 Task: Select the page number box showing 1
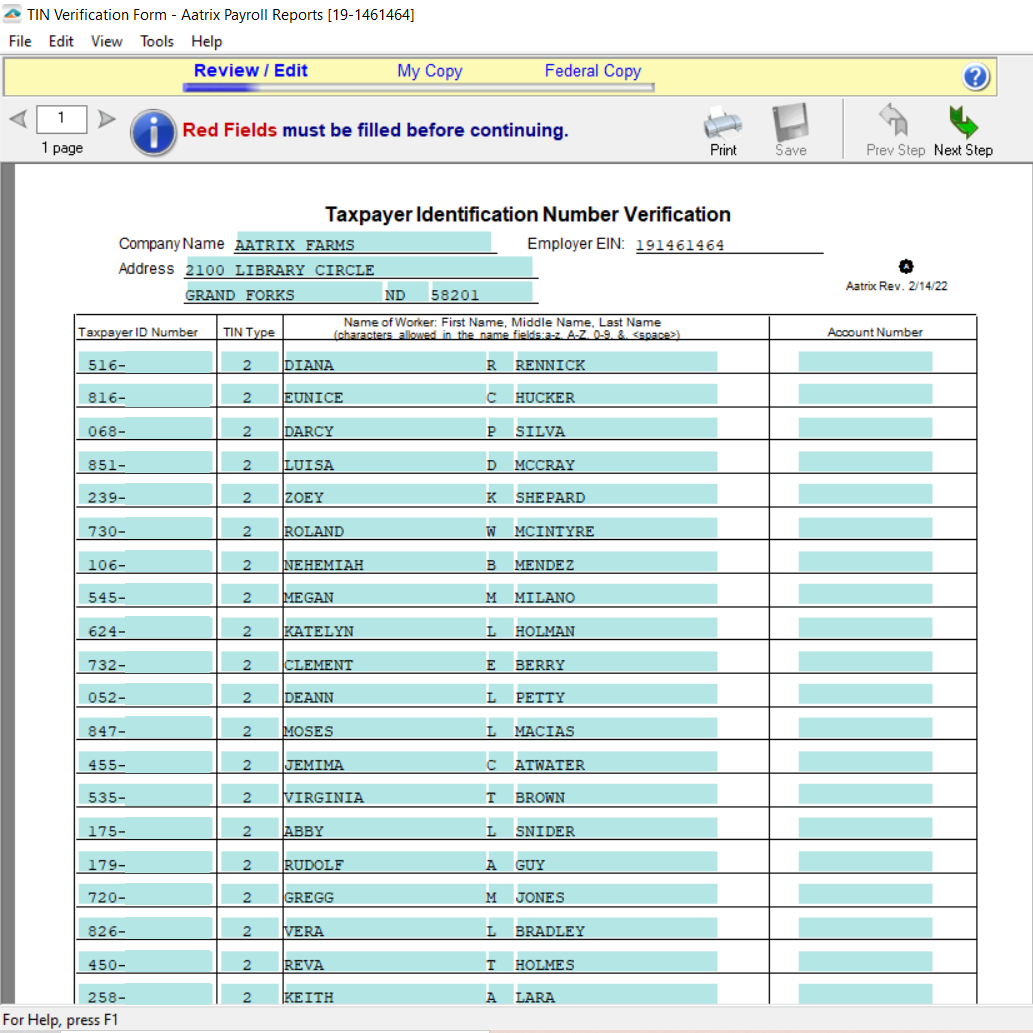[x=61, y=118]
